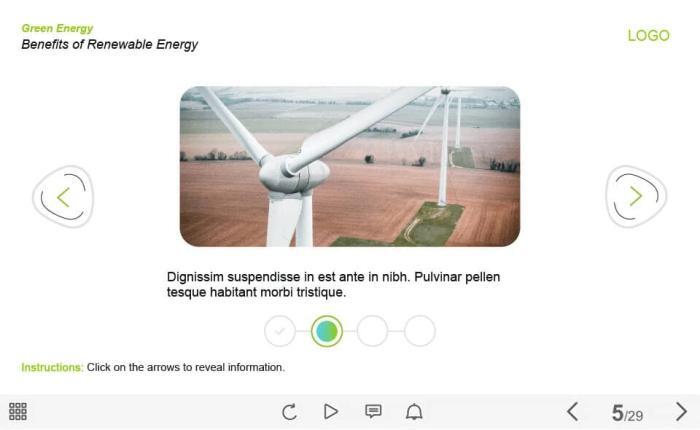Viewport: 700px width, 430px height.
Task: Click Benefits of Renewable Energy heading
Action: pyautogui.click(x=109, y=45)
